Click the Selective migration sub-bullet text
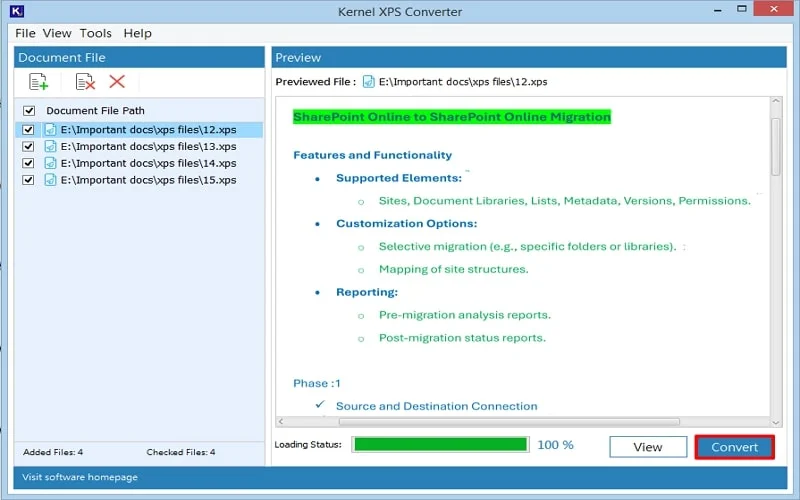800x500 pixels. [x=527, y=246]
